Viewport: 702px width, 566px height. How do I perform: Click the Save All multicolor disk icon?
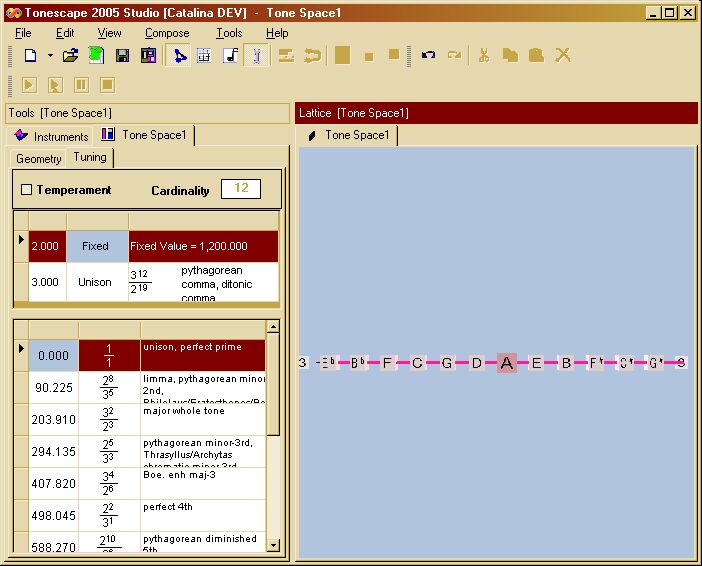(148, 56)
